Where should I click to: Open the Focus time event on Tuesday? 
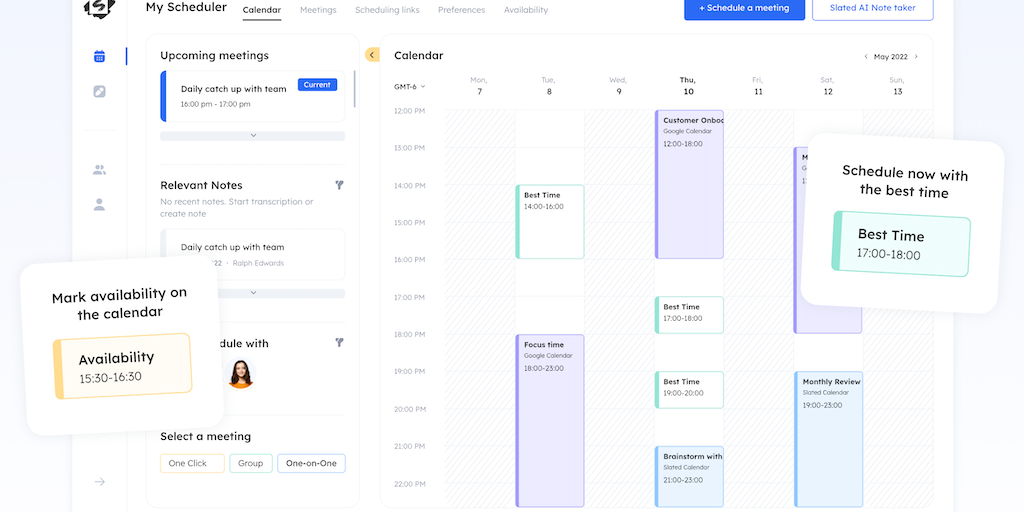549,420
